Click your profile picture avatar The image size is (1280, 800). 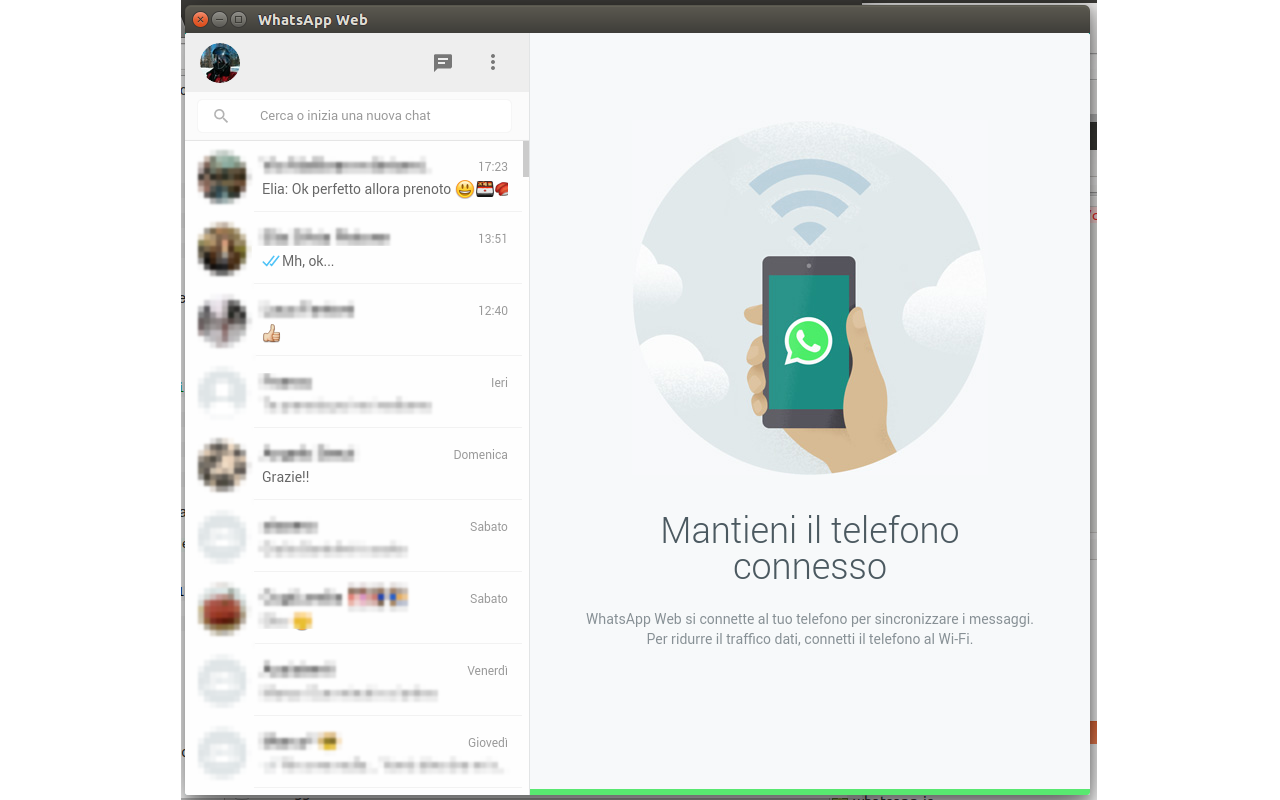pos(220,63)
